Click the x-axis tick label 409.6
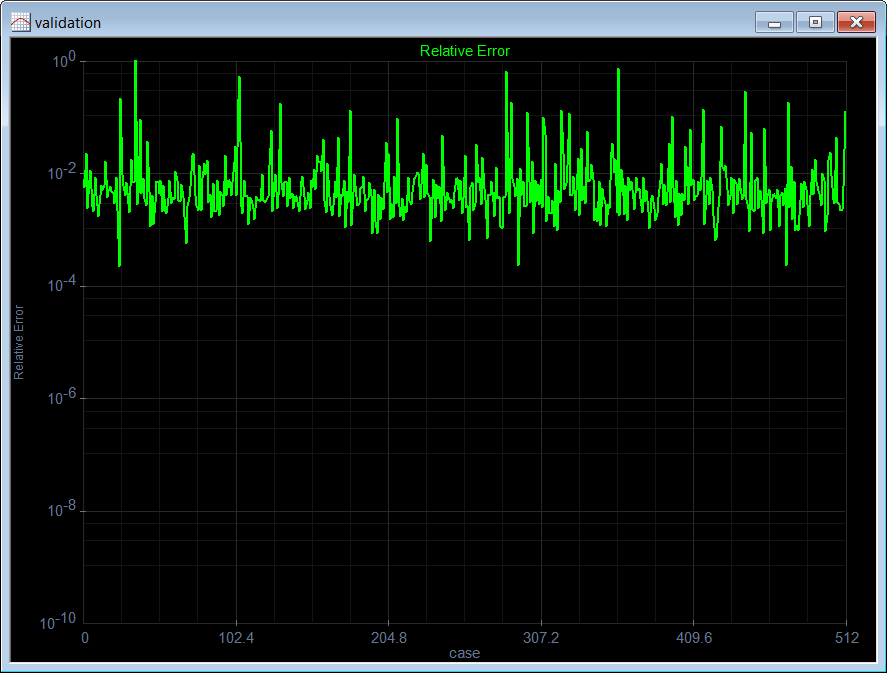Image resolution: width=887 pixels, height=673 pixels. [x=694, y=638]
